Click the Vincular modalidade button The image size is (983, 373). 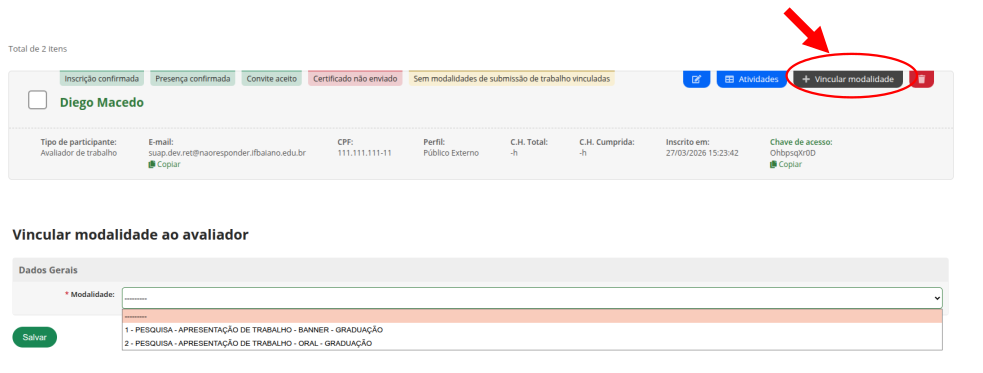(x=848, y=80)
